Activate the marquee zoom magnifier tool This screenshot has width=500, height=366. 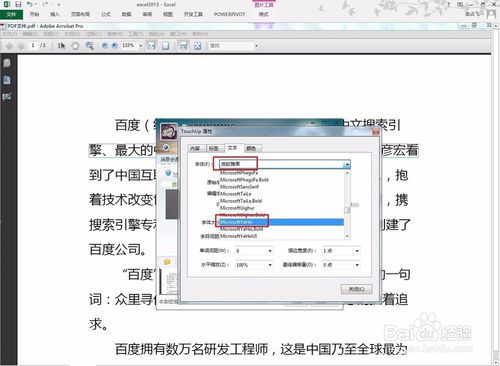[x=89, y=46]
